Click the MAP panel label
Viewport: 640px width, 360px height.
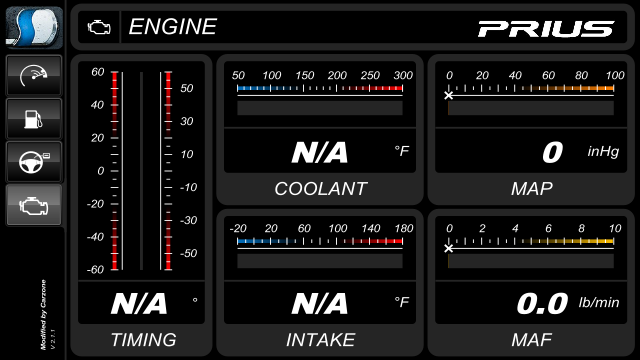[532, 189]
